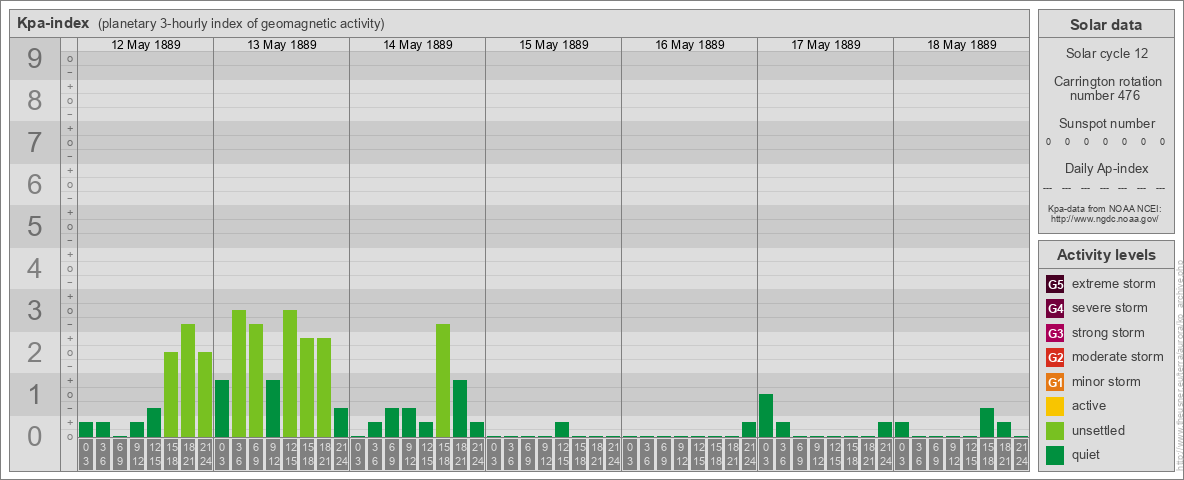Select the 14 May 1889 date header
Screen dimensions: 1184x480
point(418,45)
